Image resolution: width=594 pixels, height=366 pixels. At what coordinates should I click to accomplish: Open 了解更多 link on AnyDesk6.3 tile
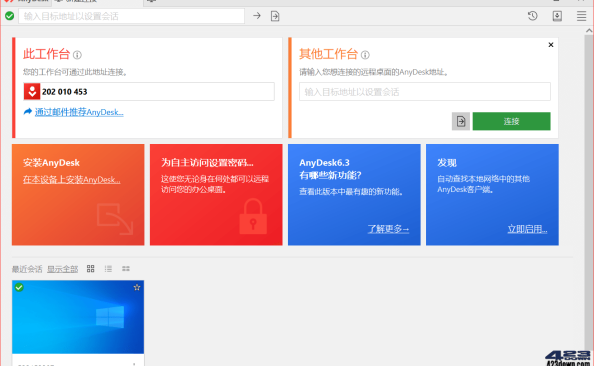pyautogui.click(x=388, y=229)
